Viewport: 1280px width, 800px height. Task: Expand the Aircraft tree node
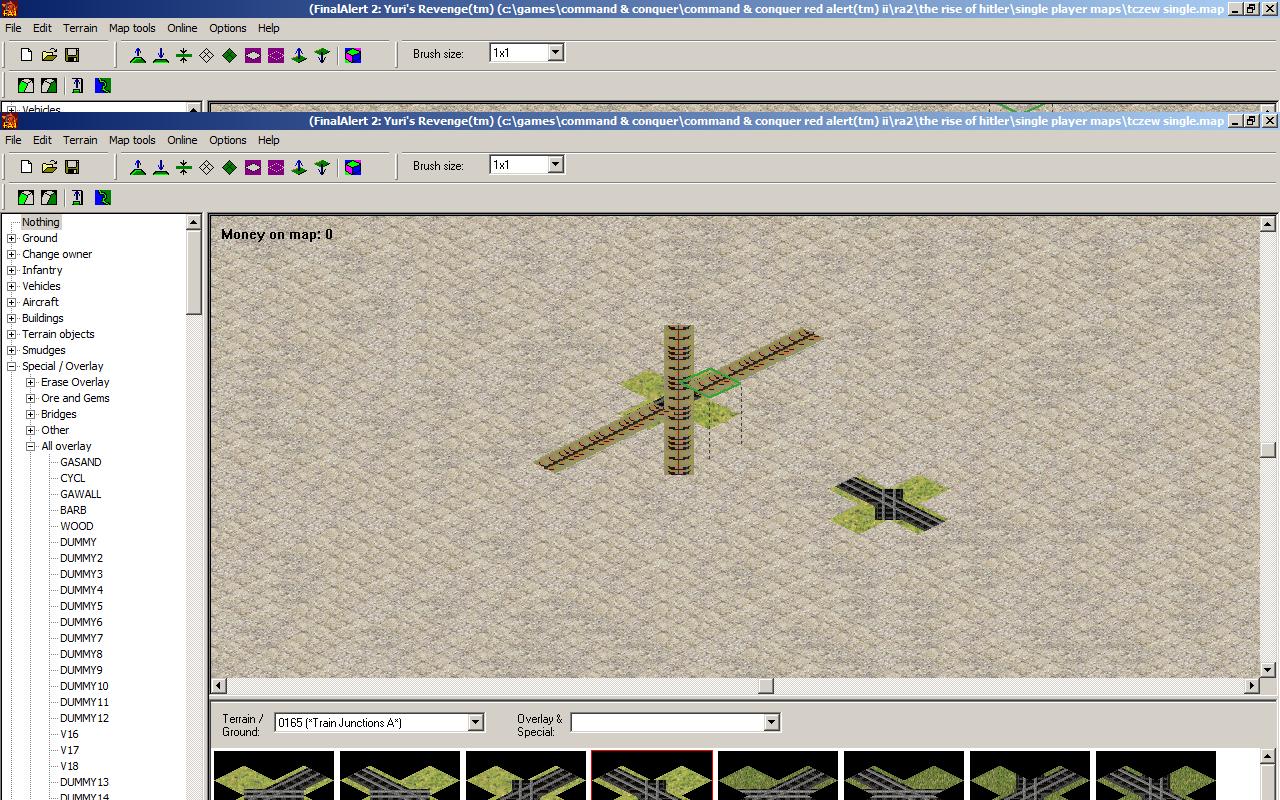tap(12, 302)
